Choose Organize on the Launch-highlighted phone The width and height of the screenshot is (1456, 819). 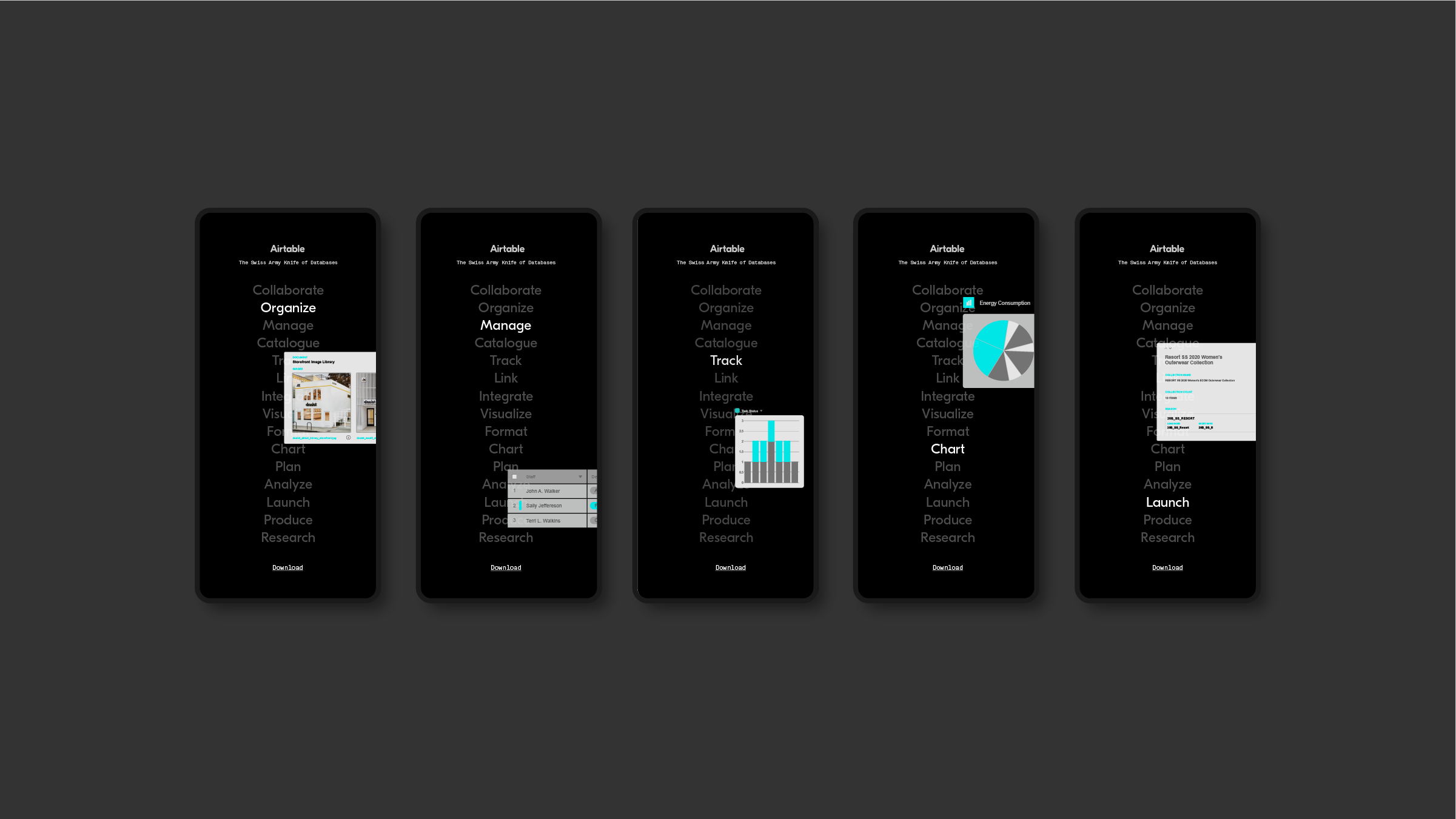(x=1167, y=308)
